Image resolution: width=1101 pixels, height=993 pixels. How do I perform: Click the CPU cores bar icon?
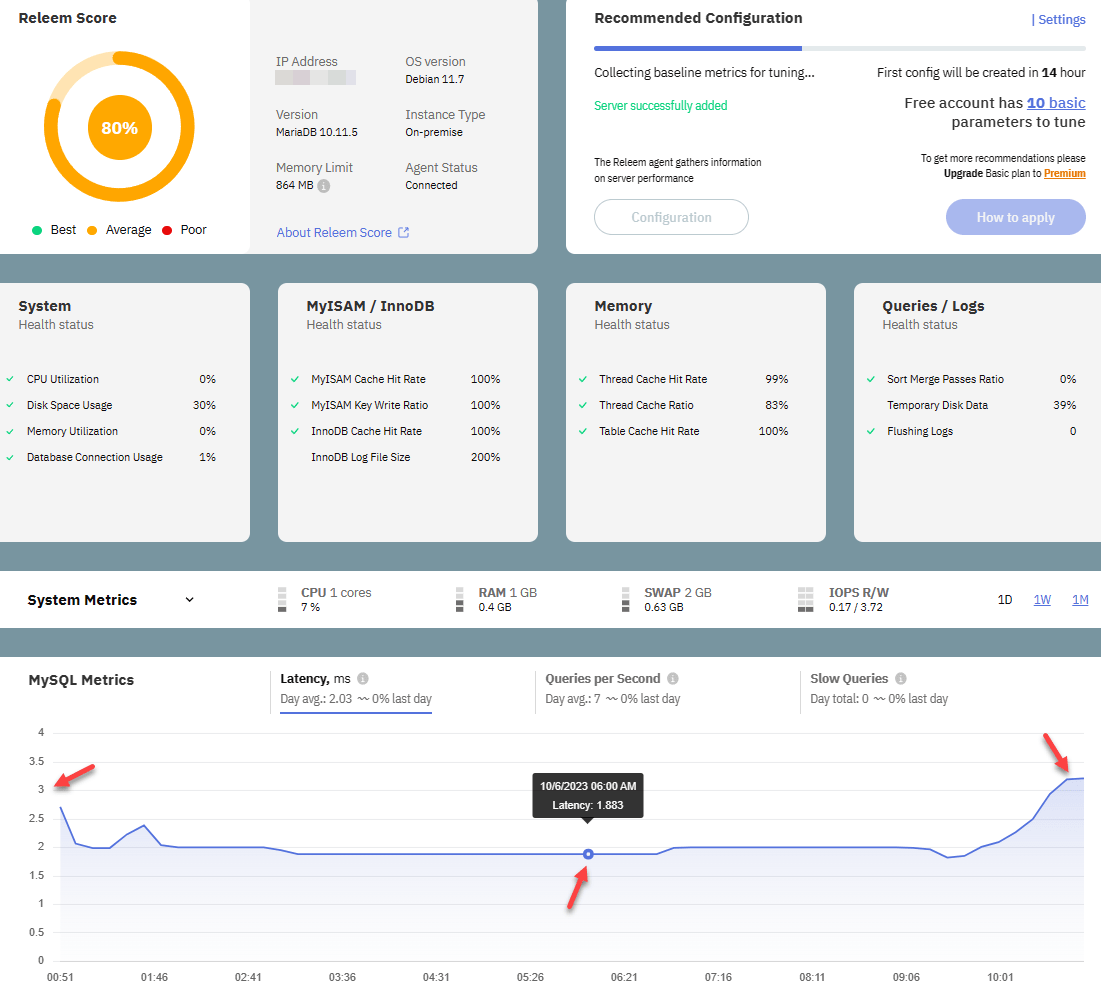tap(282, 600)
